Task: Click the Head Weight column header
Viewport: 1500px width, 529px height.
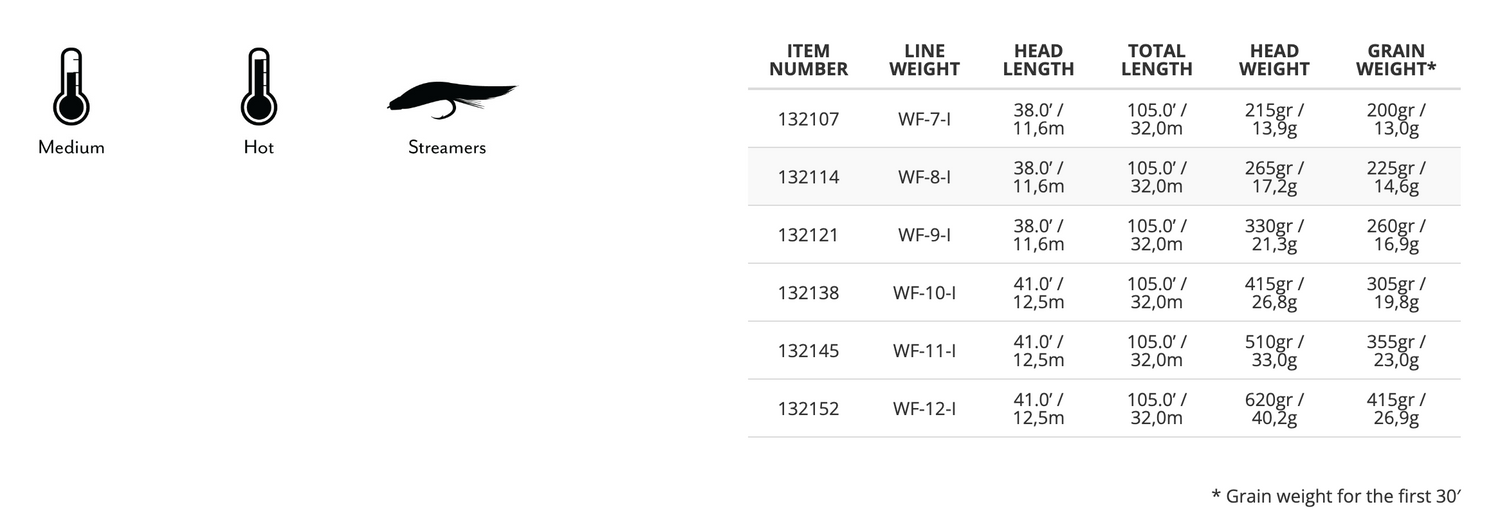Action: pyautogui.click(x=1274, y=60)
